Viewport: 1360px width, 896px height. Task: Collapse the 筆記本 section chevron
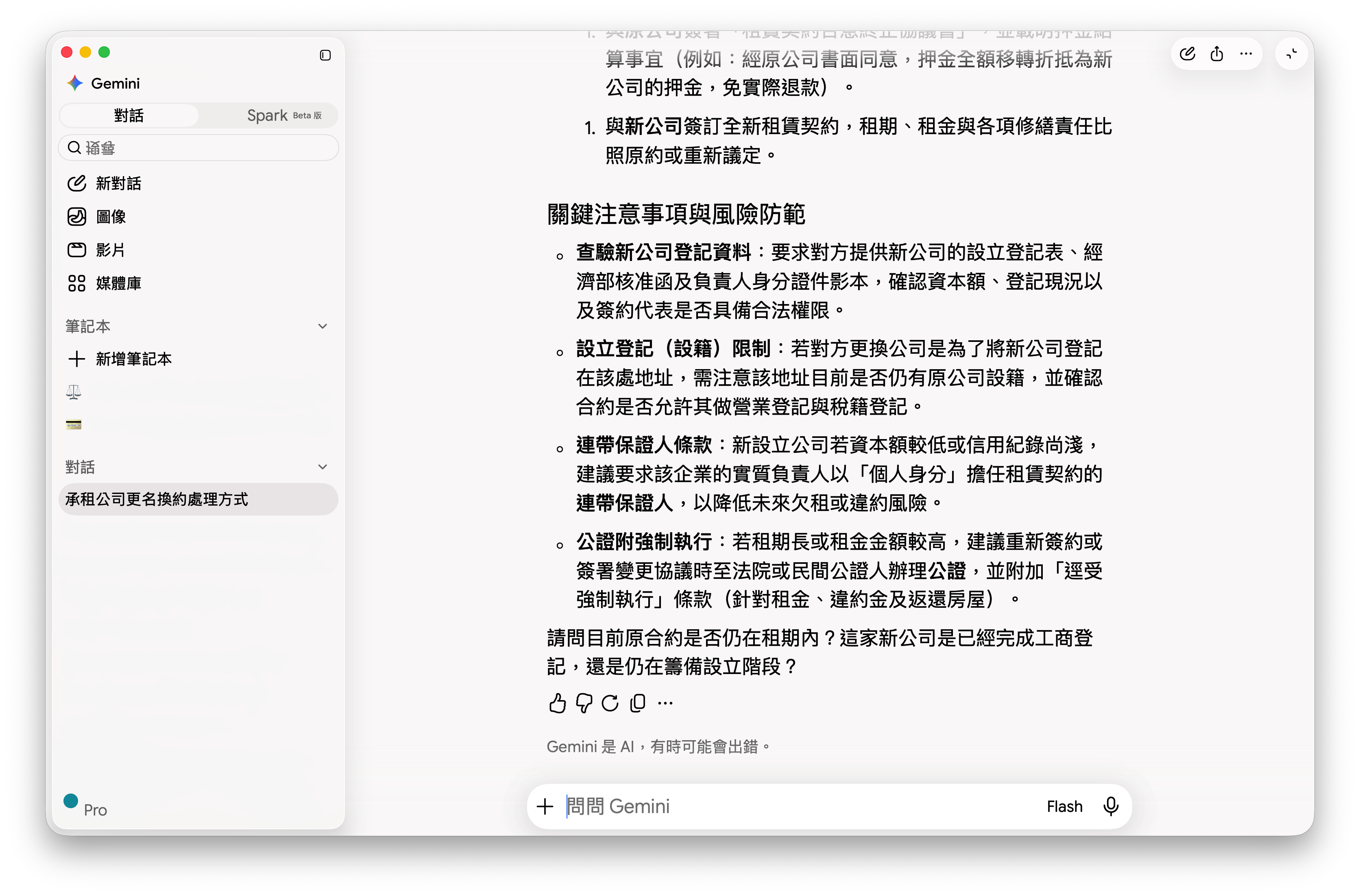(323, 326)
